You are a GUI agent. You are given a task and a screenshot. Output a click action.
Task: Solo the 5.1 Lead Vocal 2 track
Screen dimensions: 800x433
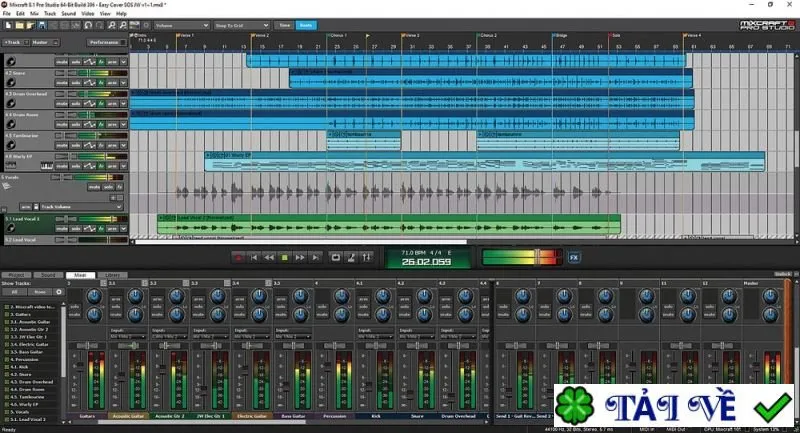[x=76, y=228]
